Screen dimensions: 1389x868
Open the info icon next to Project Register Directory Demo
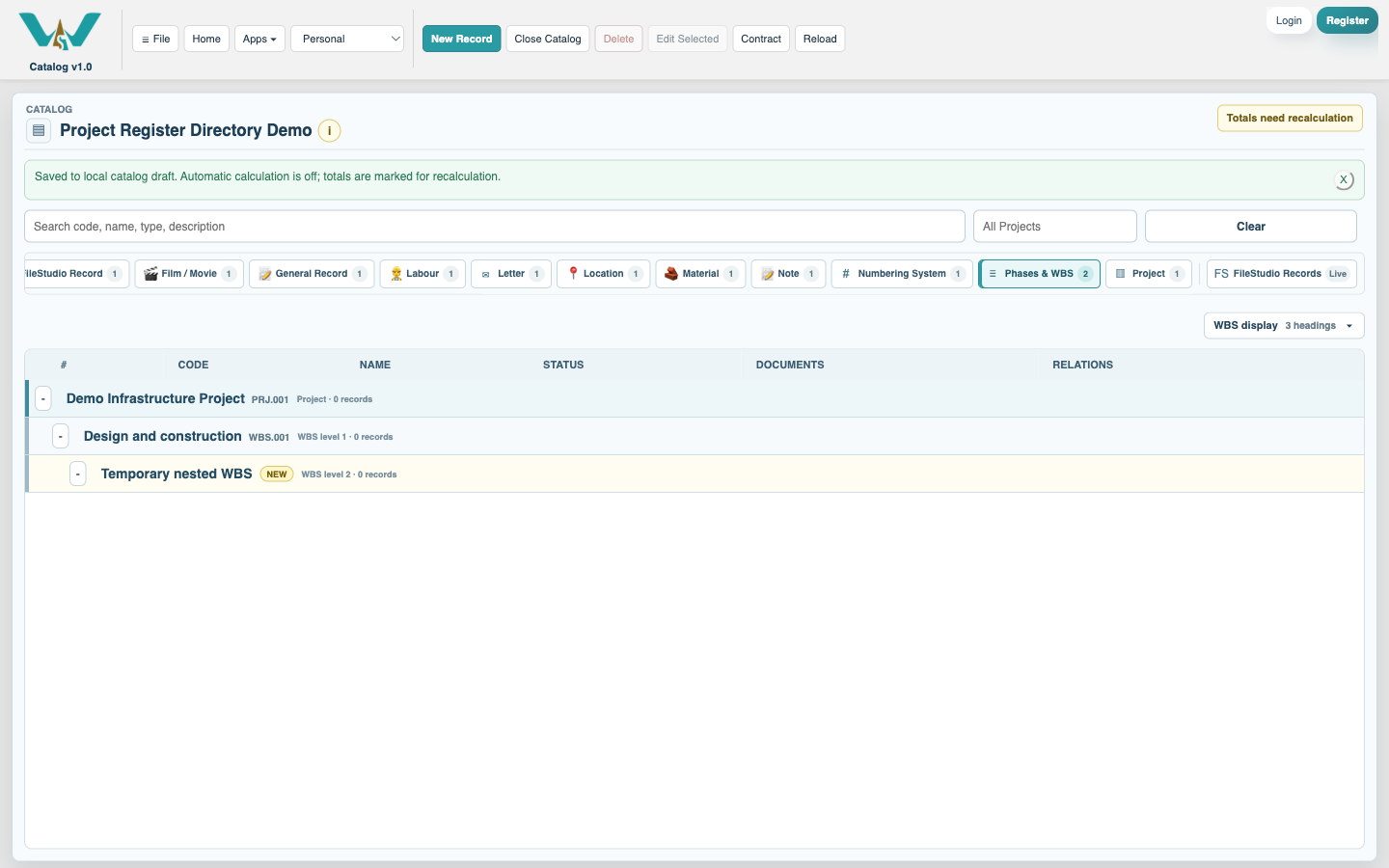point(330,130)
